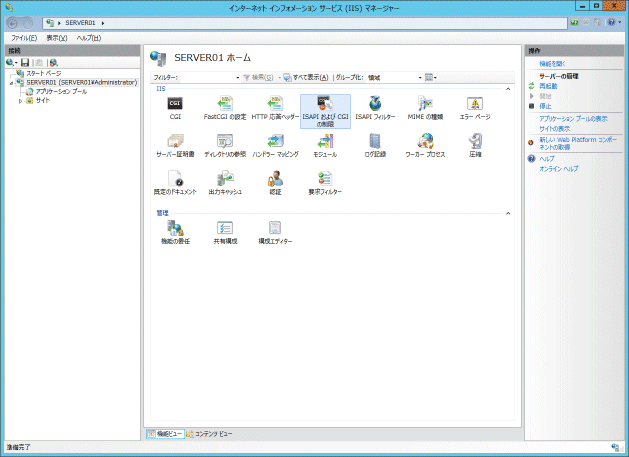Screen dimensions: 629x457
Task: Open 要求フィルター request filtering icon
Action: pyautogui.click(x=325, y=179)
